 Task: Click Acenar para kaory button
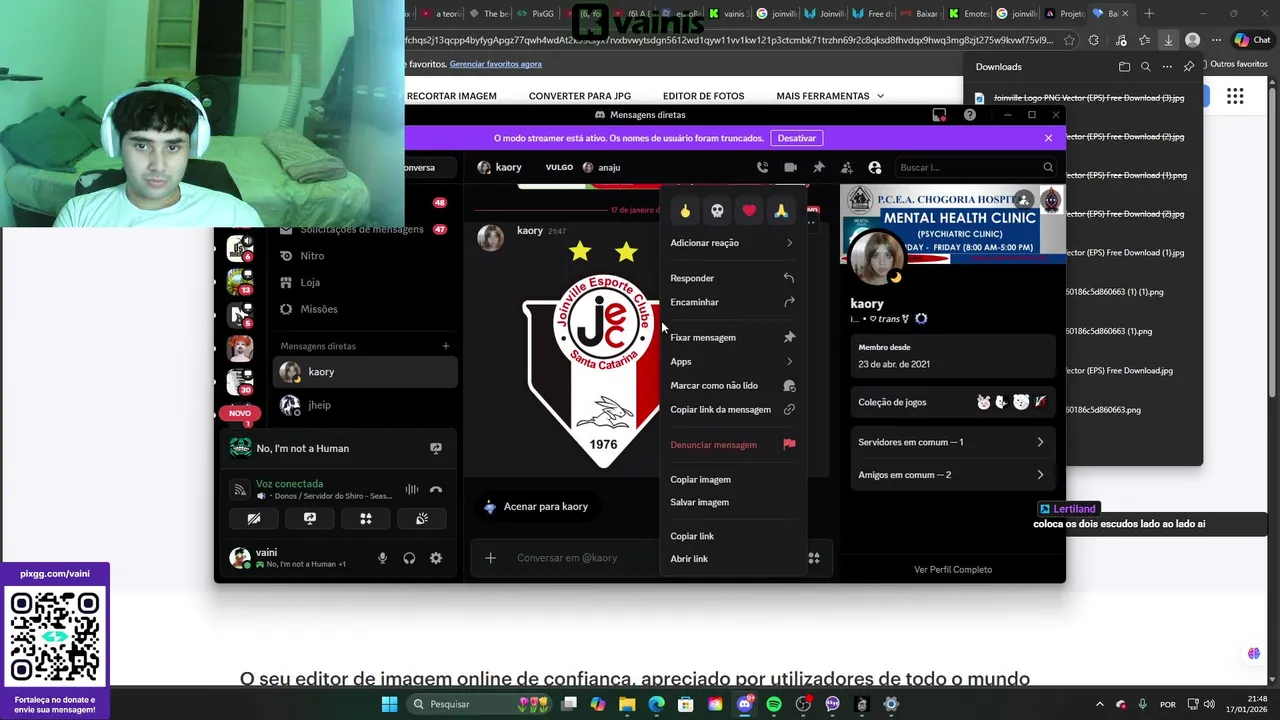tap(536, 506)
